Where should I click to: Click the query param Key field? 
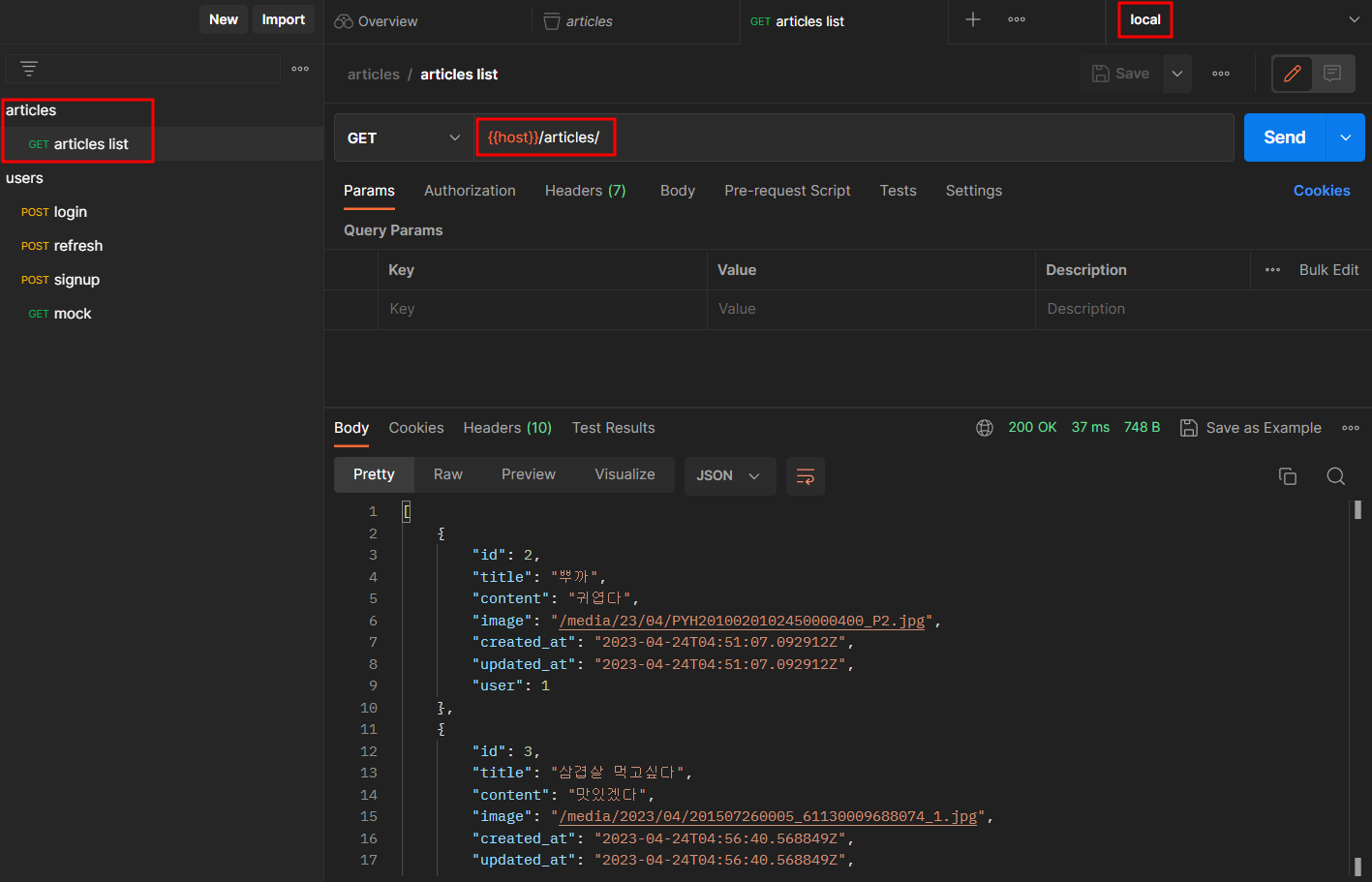(542, 309)
